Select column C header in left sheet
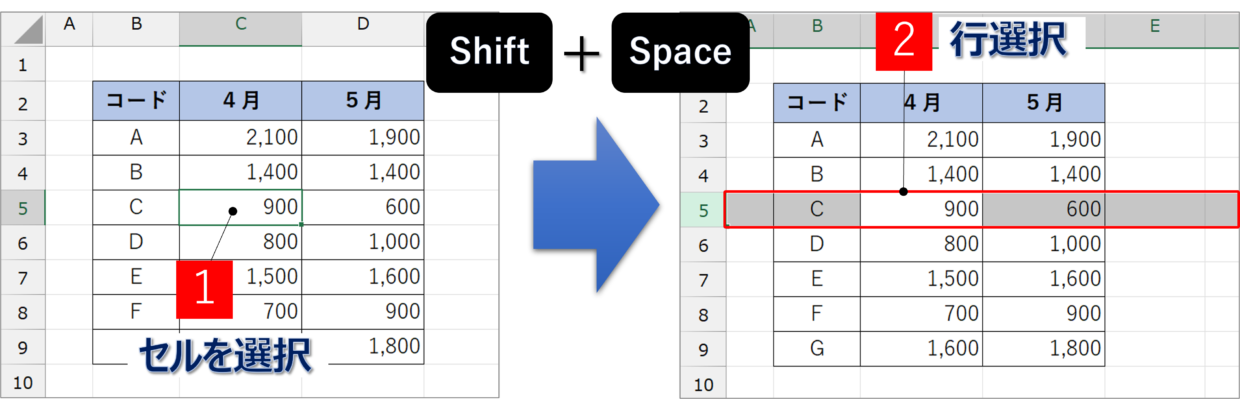The height and width of the screenshot is (399, 1240). pyautogui.click(x=241, y=30)
